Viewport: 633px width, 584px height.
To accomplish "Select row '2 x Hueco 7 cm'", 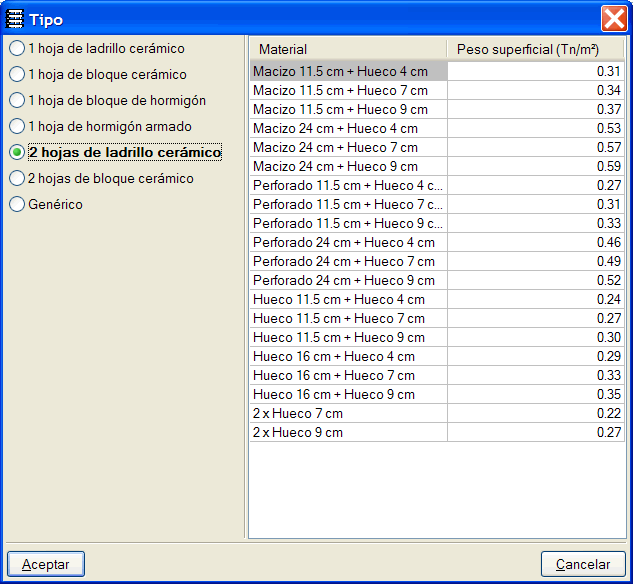I will tap(437, 413).
